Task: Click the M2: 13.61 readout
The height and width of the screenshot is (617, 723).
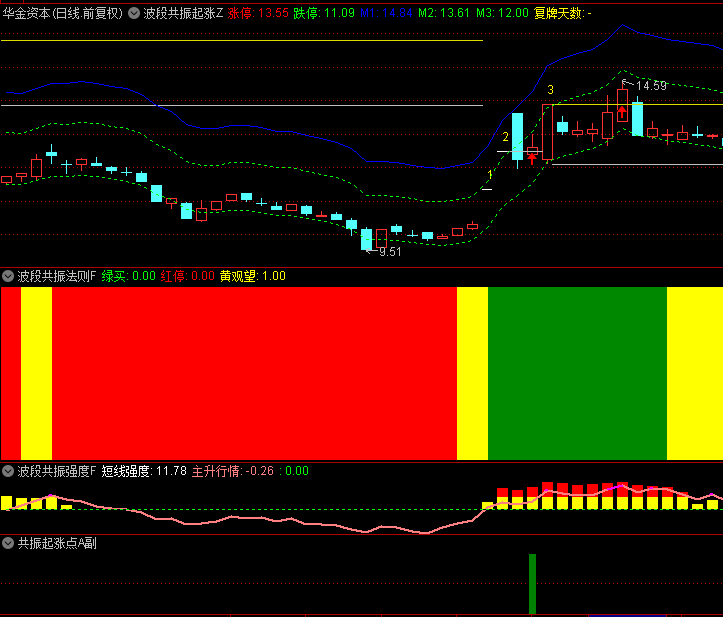Action: (444, 13)
